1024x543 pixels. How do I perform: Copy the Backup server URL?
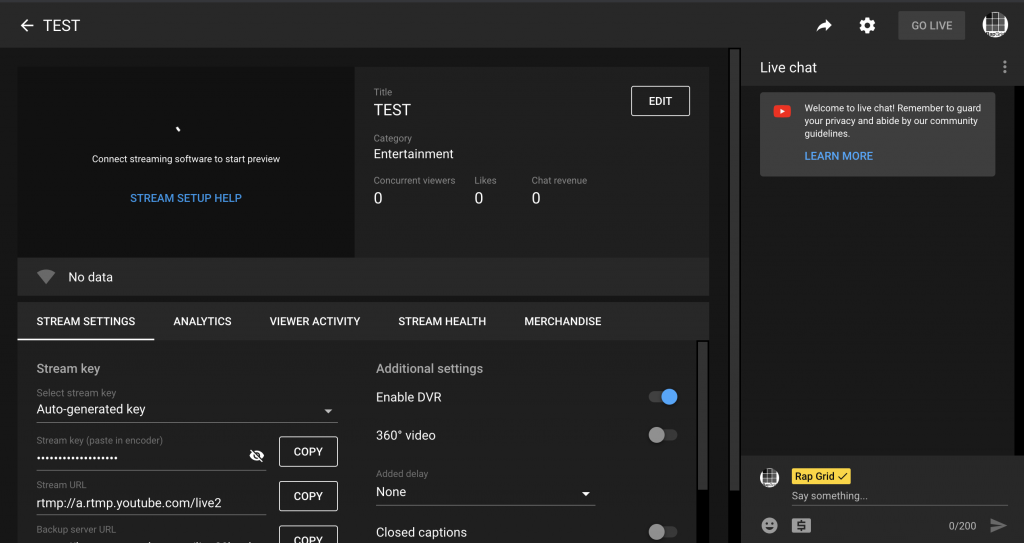308,536
